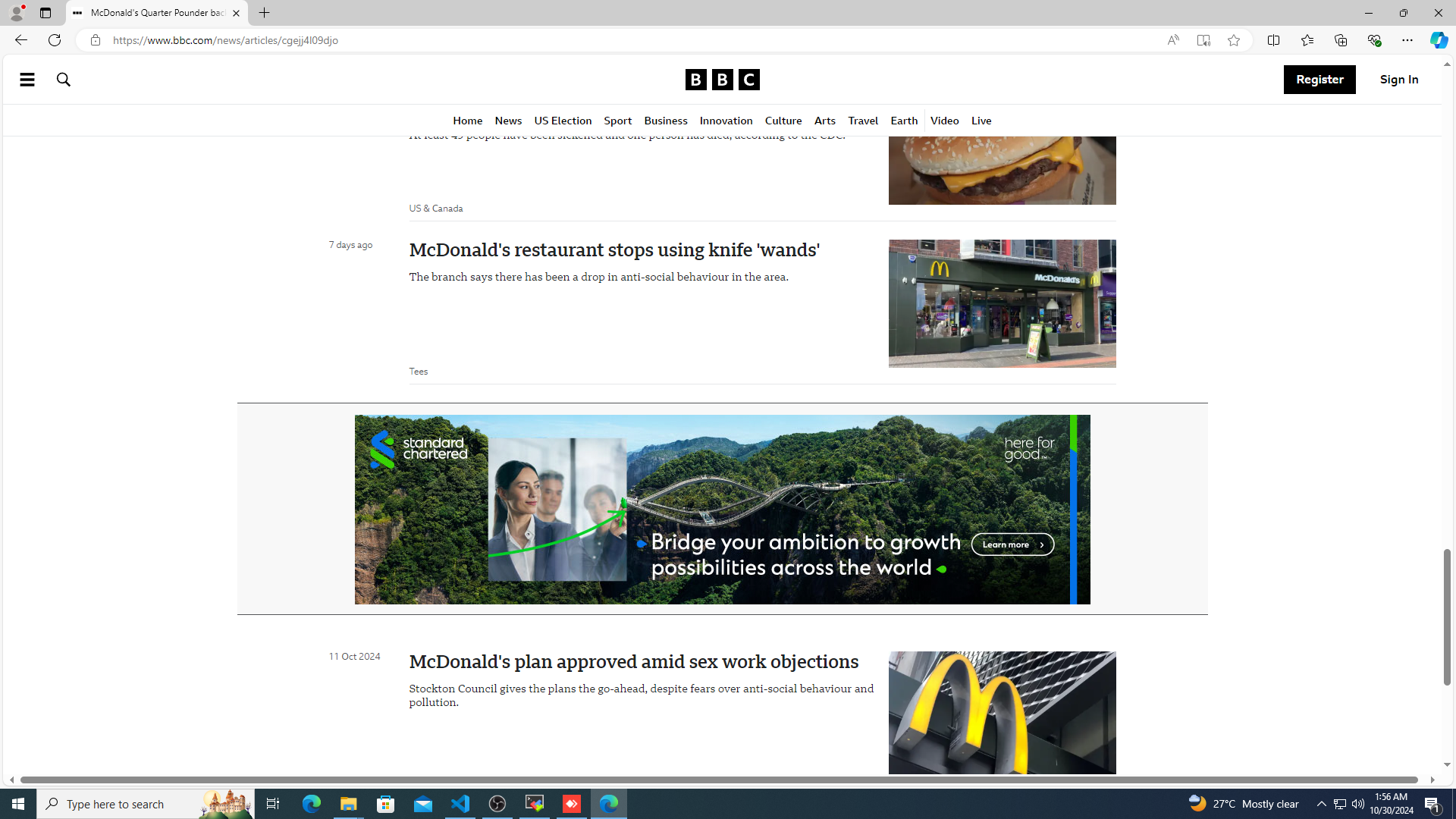Open volume control in system tray

(1357, 804)
